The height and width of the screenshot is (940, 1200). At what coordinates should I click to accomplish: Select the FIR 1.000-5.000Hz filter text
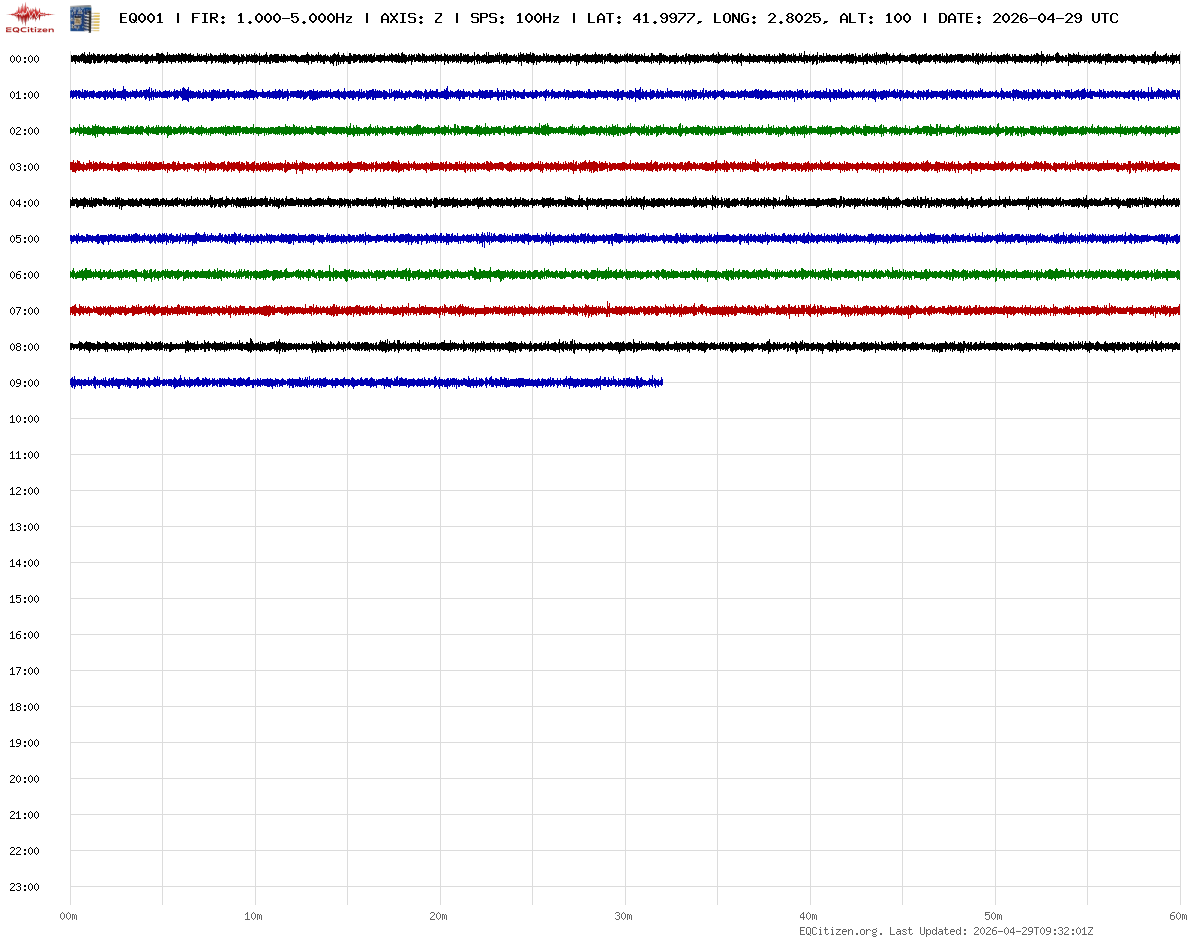[271, 19]
